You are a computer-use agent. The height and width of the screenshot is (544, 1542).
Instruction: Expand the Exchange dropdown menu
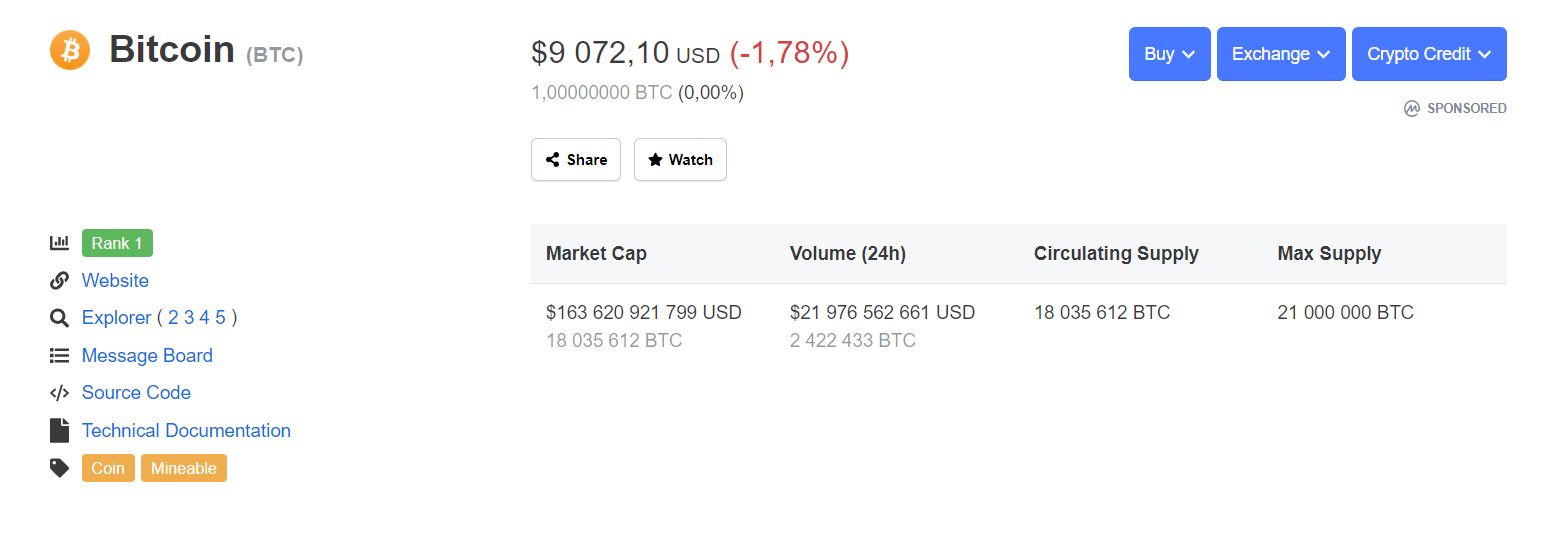point(1281,54)
